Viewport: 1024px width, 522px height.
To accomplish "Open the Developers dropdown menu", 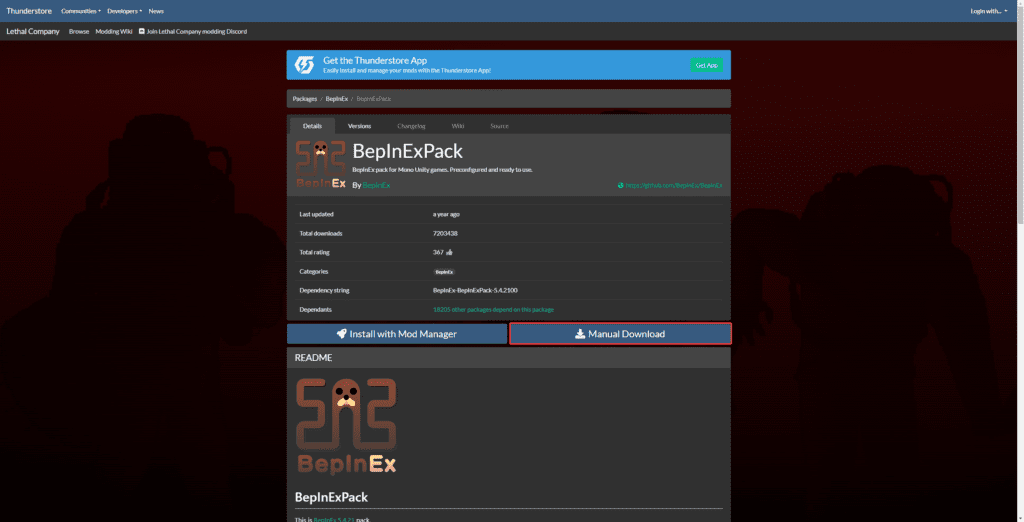I will pyautogui.click(x=124, y=11).
